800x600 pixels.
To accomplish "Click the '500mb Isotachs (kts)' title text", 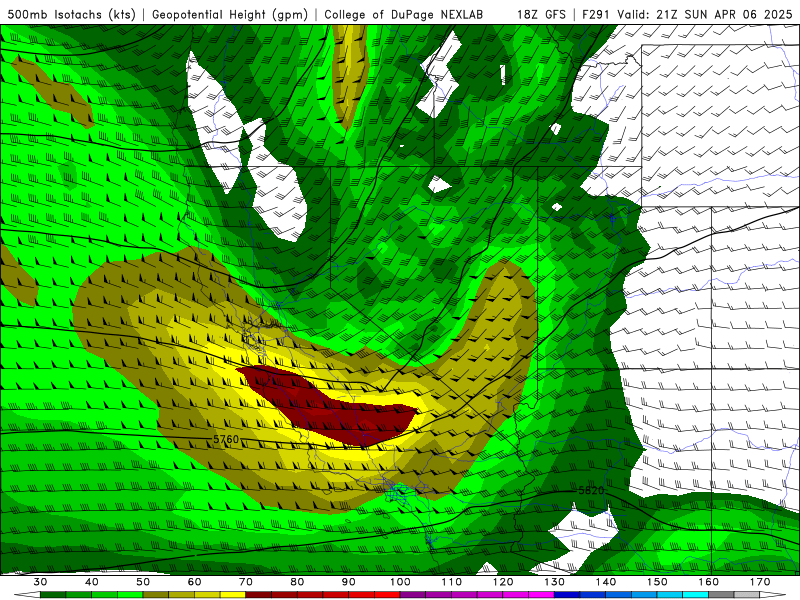I will click(x=71, y=15).
